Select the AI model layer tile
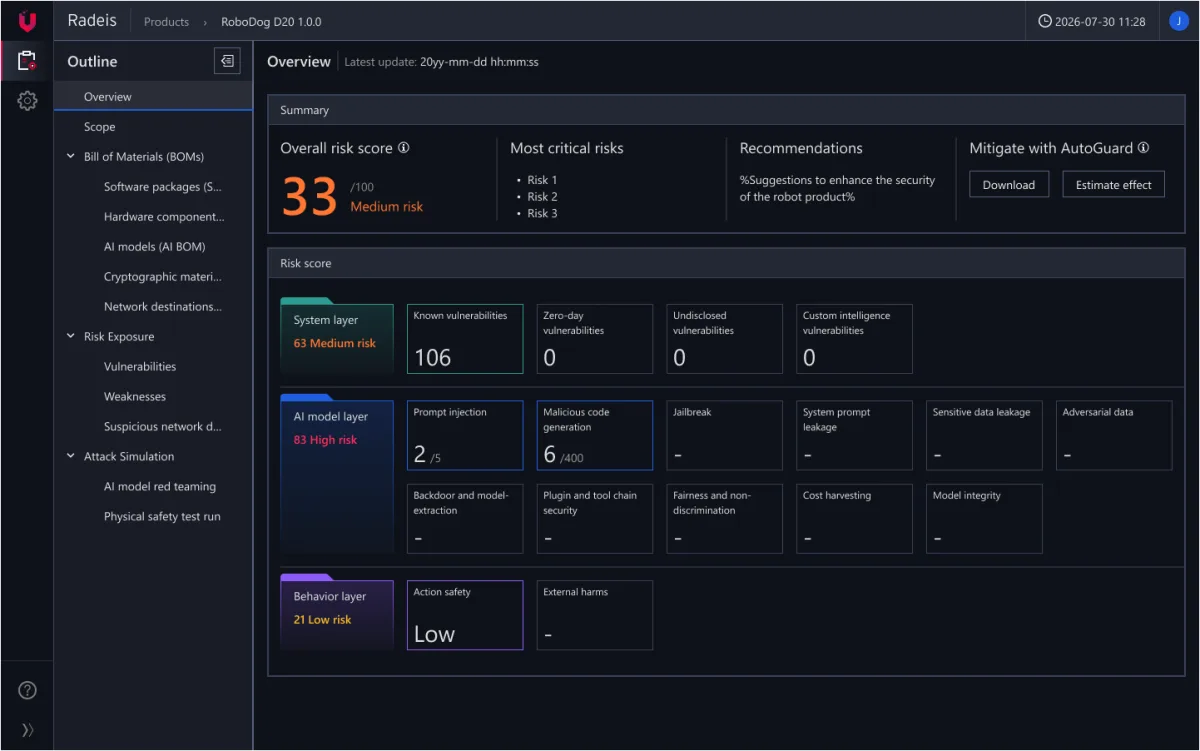 pyautogui.click(x=337, y=473)
